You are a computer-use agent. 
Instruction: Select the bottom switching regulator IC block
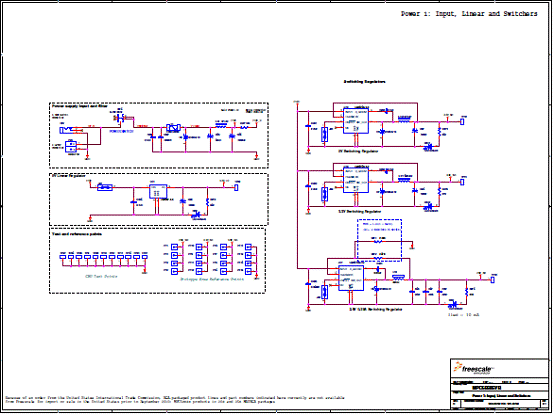click(351, 278)
